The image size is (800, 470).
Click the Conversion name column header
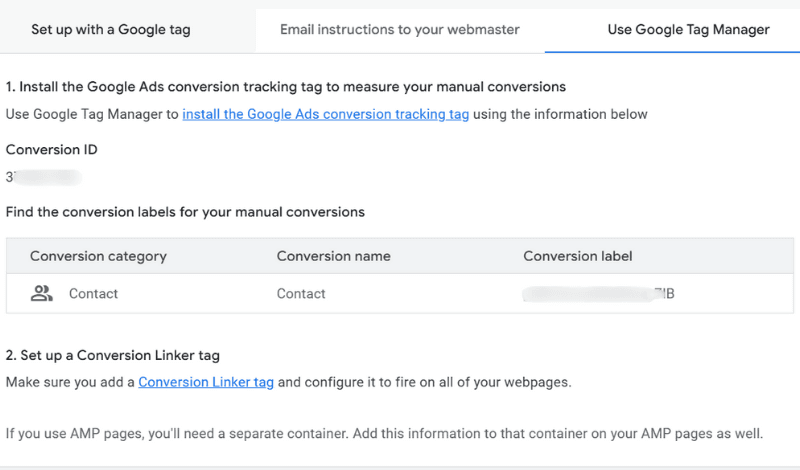click(333, 256)
